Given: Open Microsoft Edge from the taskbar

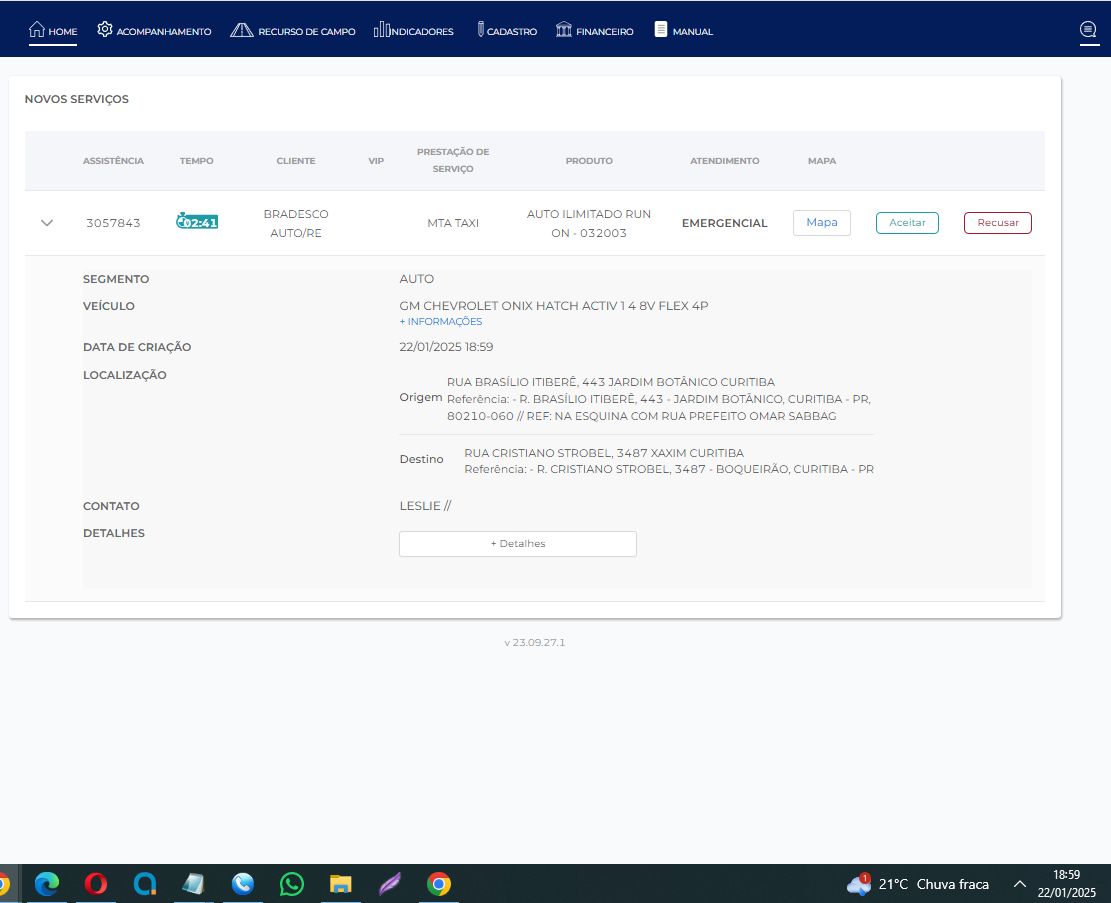Looking at the screenshot, I should pyautogui.click(x=47, y=884).
